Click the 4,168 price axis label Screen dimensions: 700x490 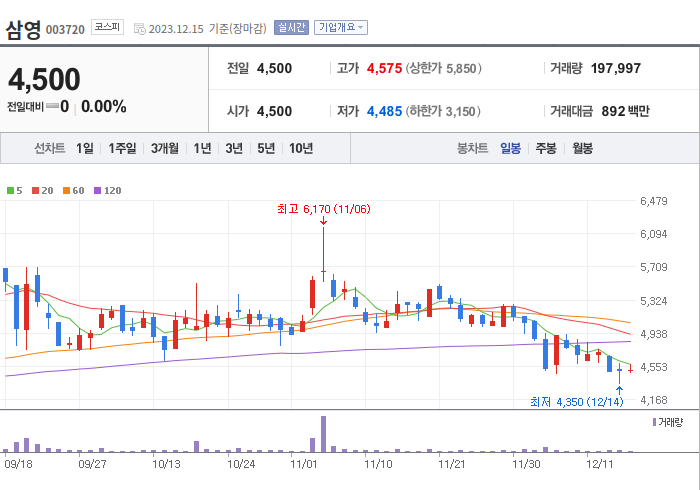(654, 400)
